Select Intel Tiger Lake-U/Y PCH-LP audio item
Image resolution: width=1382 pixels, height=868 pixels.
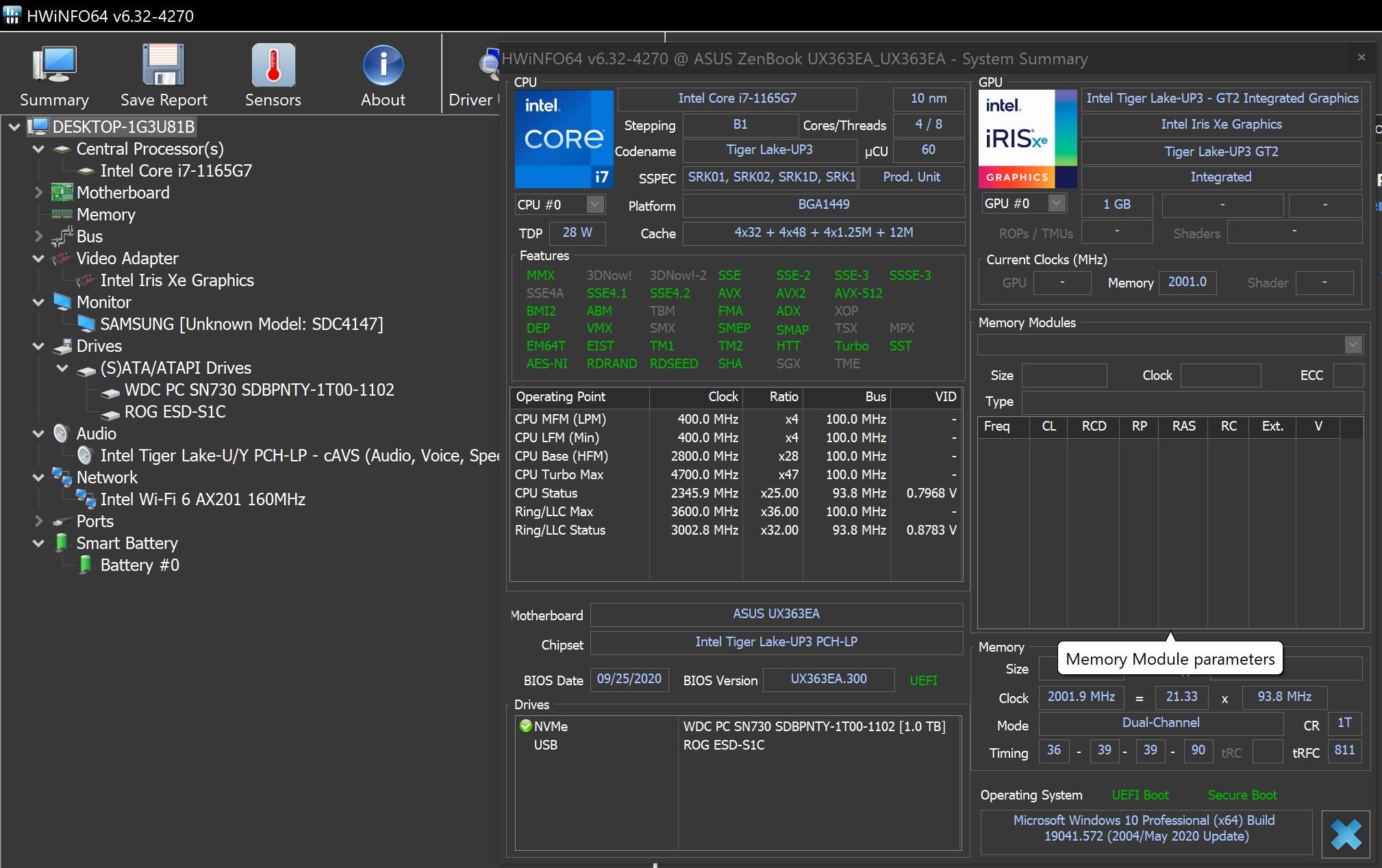(299, 455)
